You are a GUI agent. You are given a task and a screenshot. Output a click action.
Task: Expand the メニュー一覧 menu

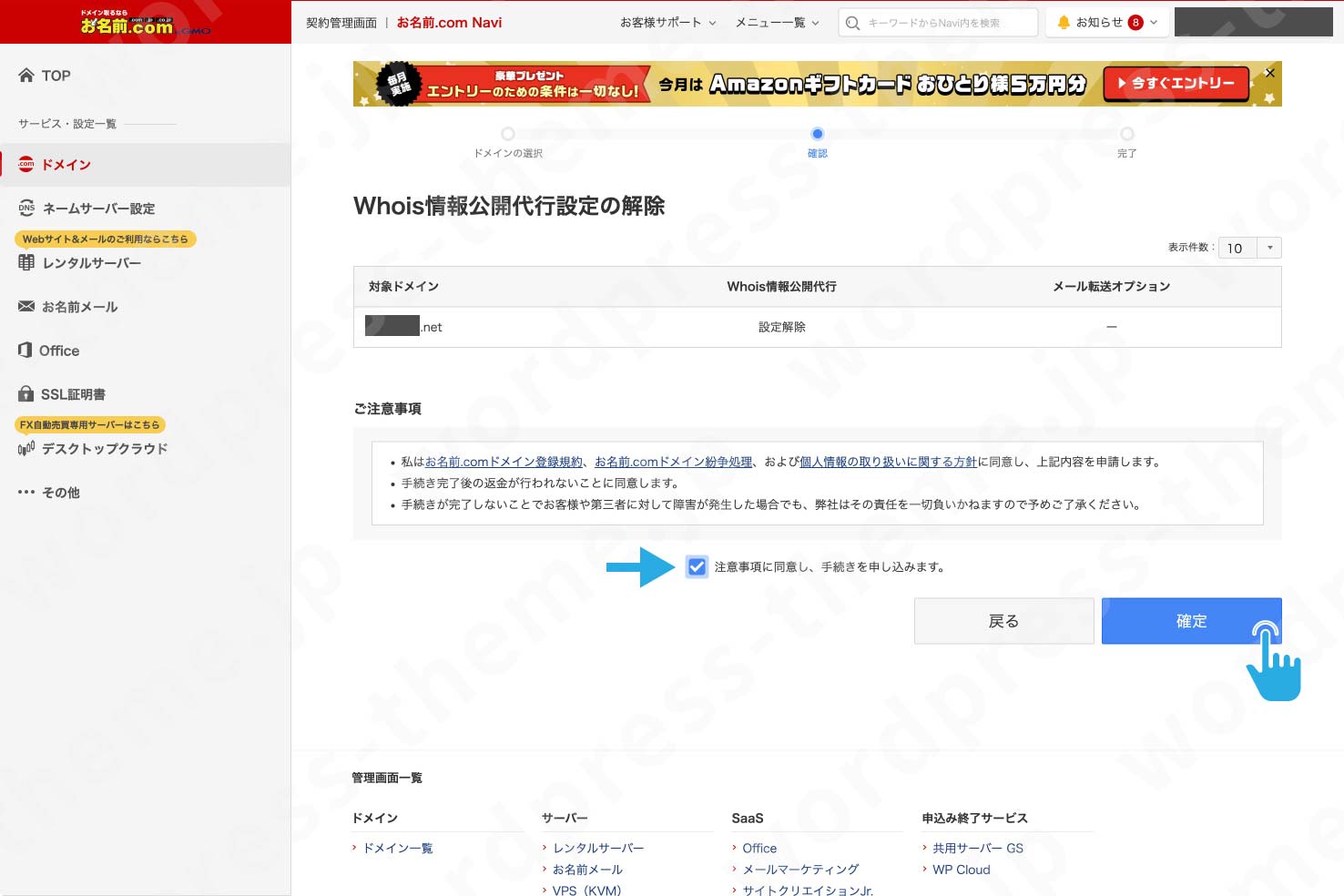coord(778,23)
